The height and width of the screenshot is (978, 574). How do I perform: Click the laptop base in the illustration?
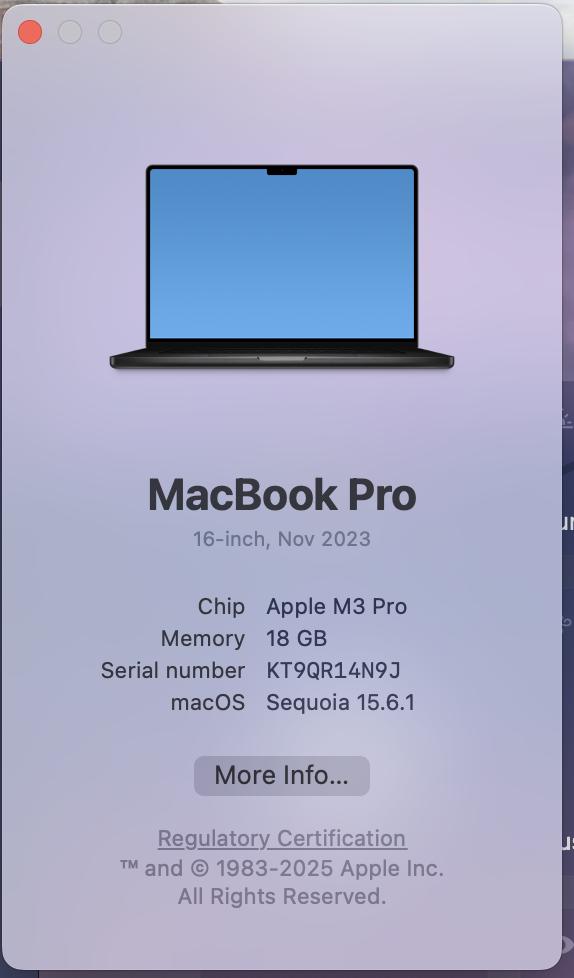coord(282,360)
